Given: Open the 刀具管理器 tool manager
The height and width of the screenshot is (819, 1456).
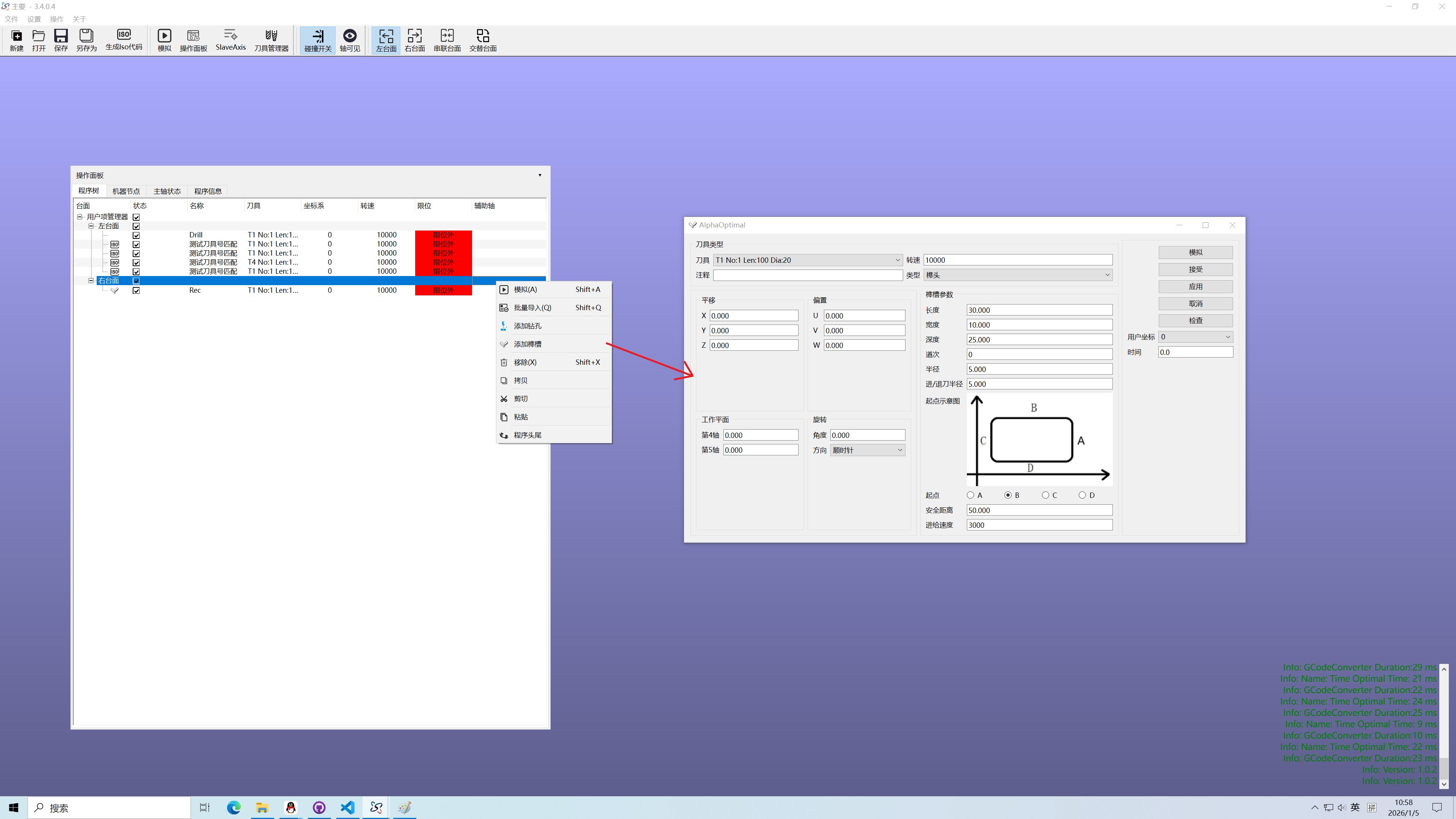Looking at the screenshot, I should click(271, 36).
